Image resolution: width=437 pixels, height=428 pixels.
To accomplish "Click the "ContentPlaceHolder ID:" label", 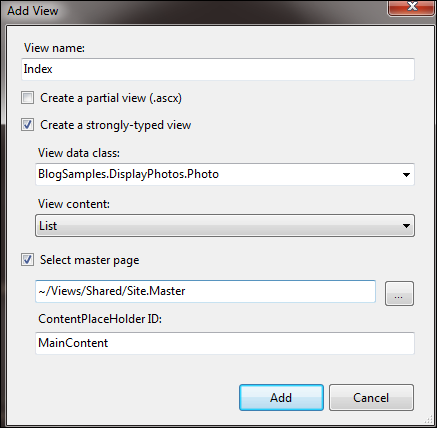I will 100,319.
